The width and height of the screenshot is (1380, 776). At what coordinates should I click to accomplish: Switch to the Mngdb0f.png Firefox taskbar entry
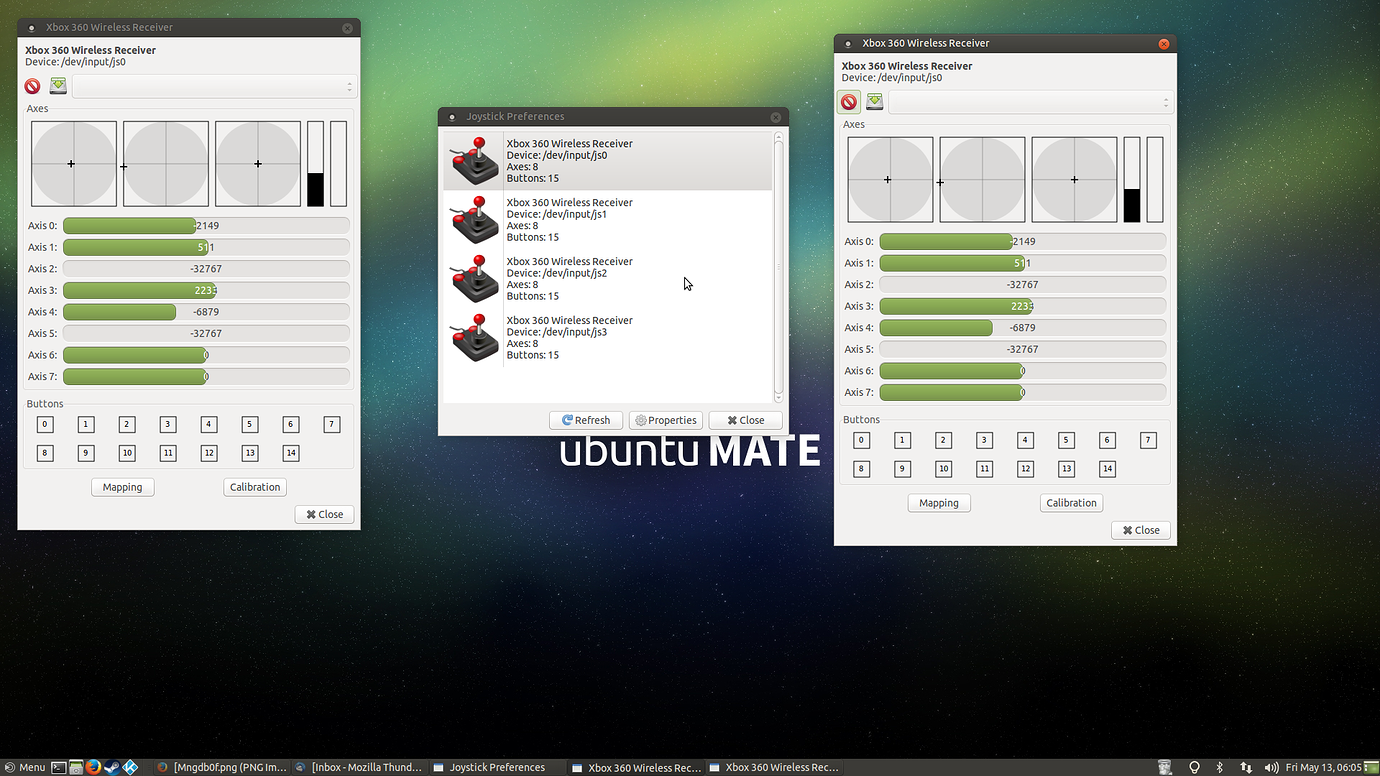pos(221,768)
